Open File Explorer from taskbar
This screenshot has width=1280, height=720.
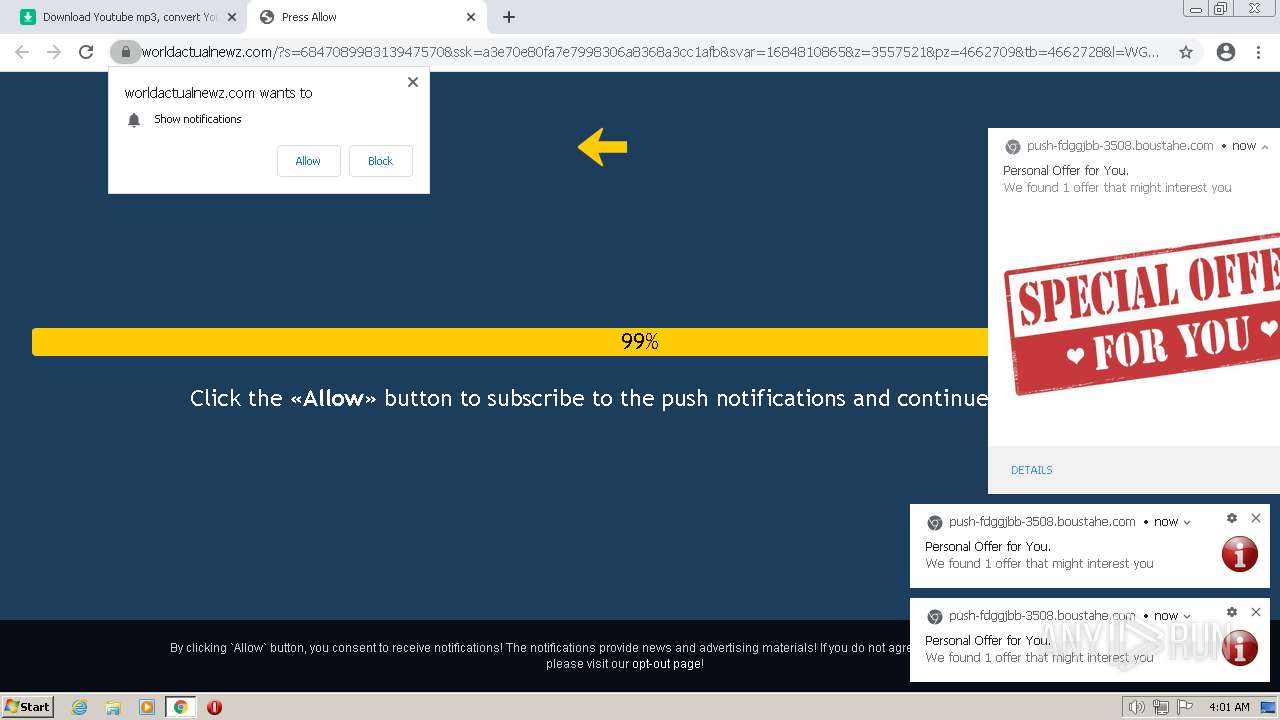tap(113, 707)
